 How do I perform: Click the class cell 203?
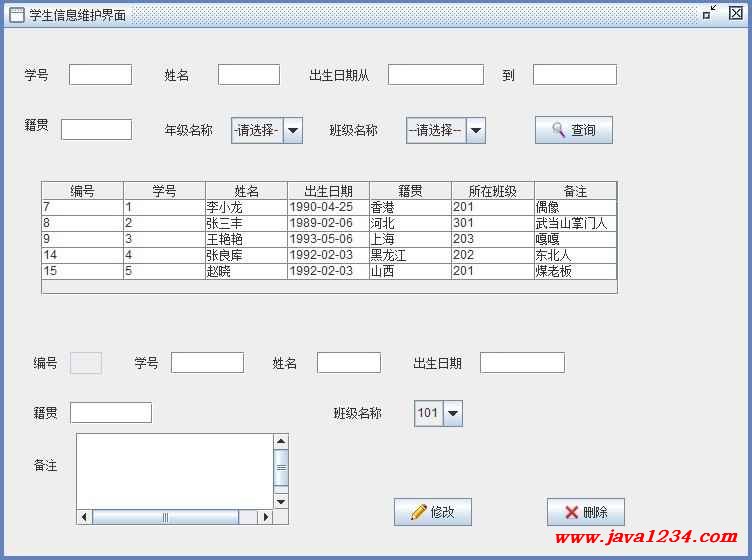point(493,239)
